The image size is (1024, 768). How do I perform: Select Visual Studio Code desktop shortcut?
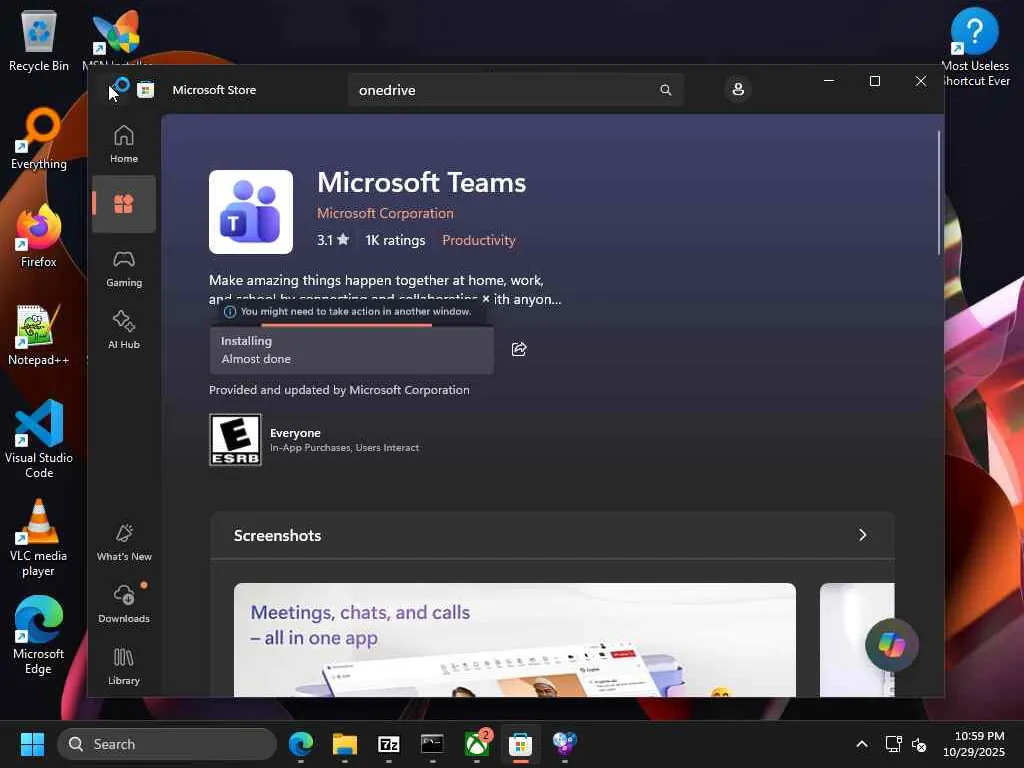39,439
